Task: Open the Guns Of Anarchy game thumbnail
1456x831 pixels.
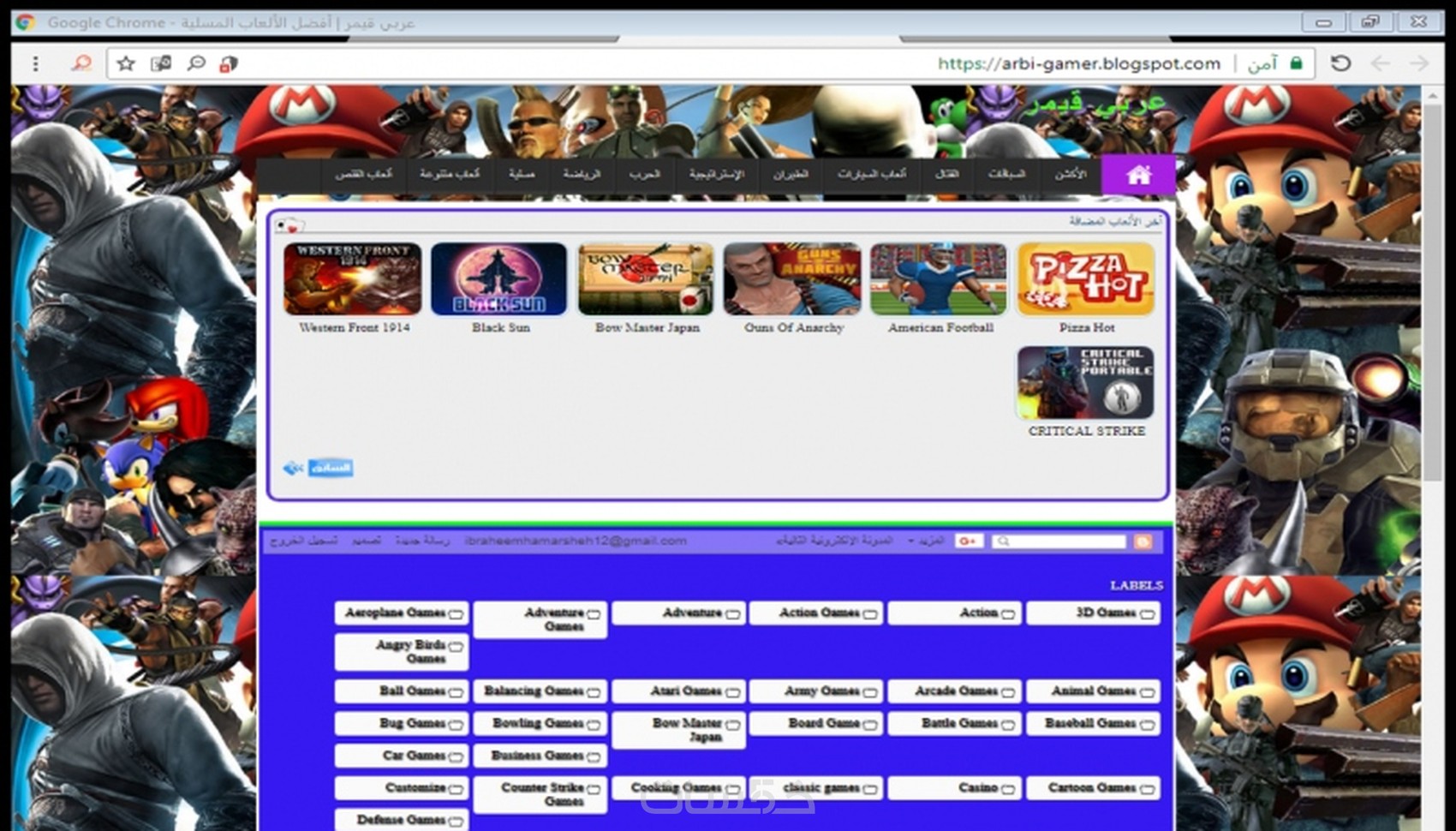Action: point(792,278)
